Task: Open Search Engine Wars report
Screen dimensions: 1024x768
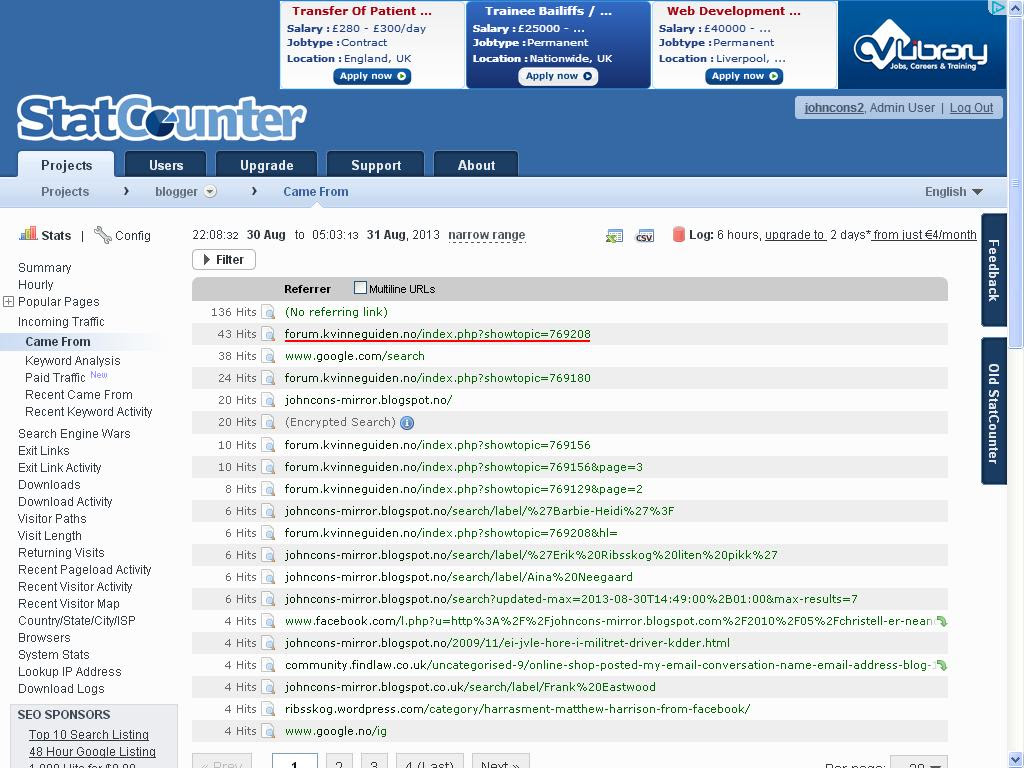Action: 74,434
